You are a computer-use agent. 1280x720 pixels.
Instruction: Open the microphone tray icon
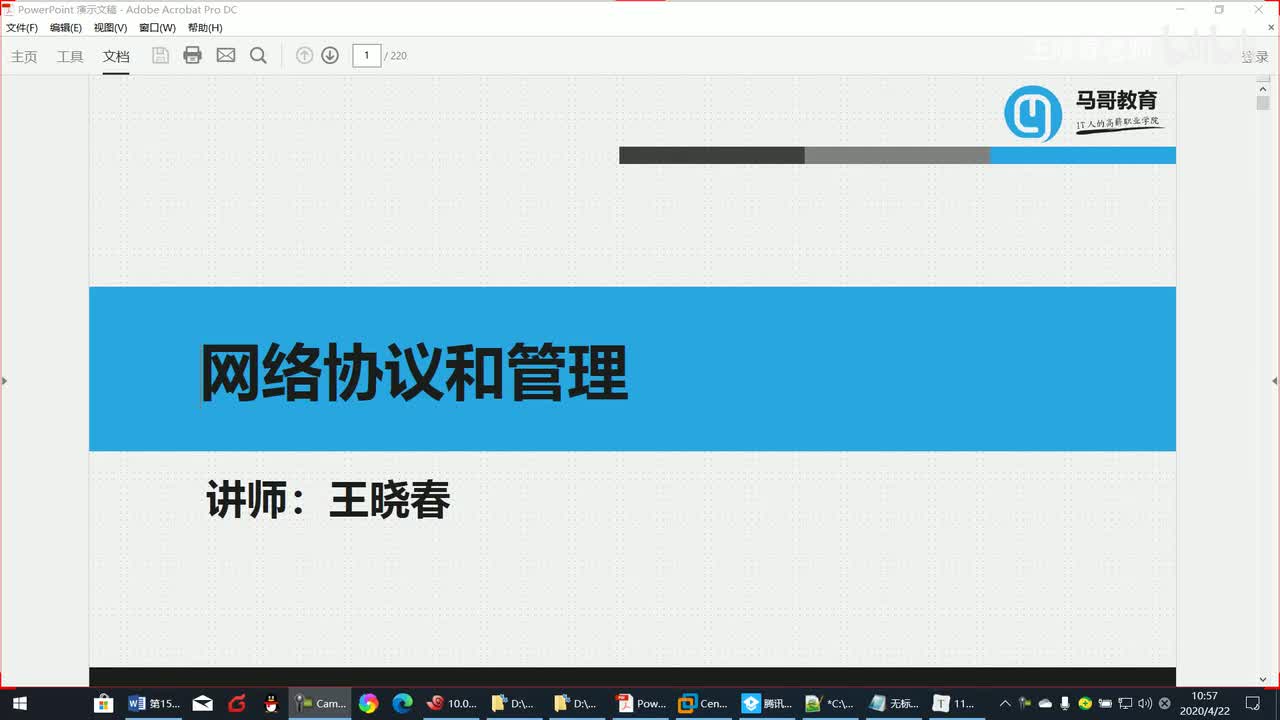click(1065, 703)
